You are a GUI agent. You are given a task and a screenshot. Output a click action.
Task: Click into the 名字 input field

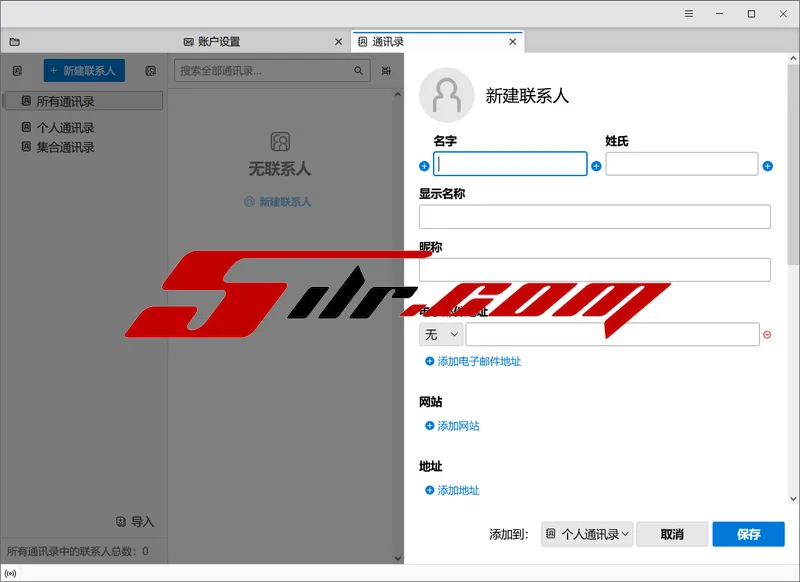510,164
